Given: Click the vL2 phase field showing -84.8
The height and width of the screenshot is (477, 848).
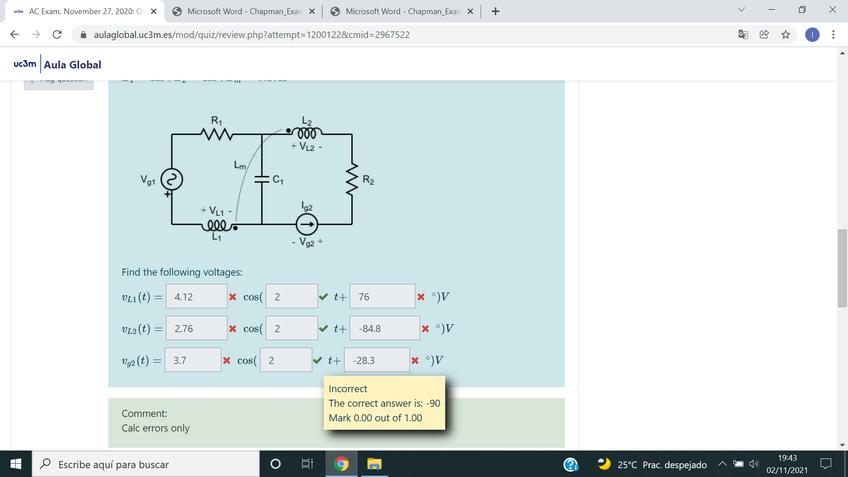Looking at the screenshot, I should click(384, 328).
